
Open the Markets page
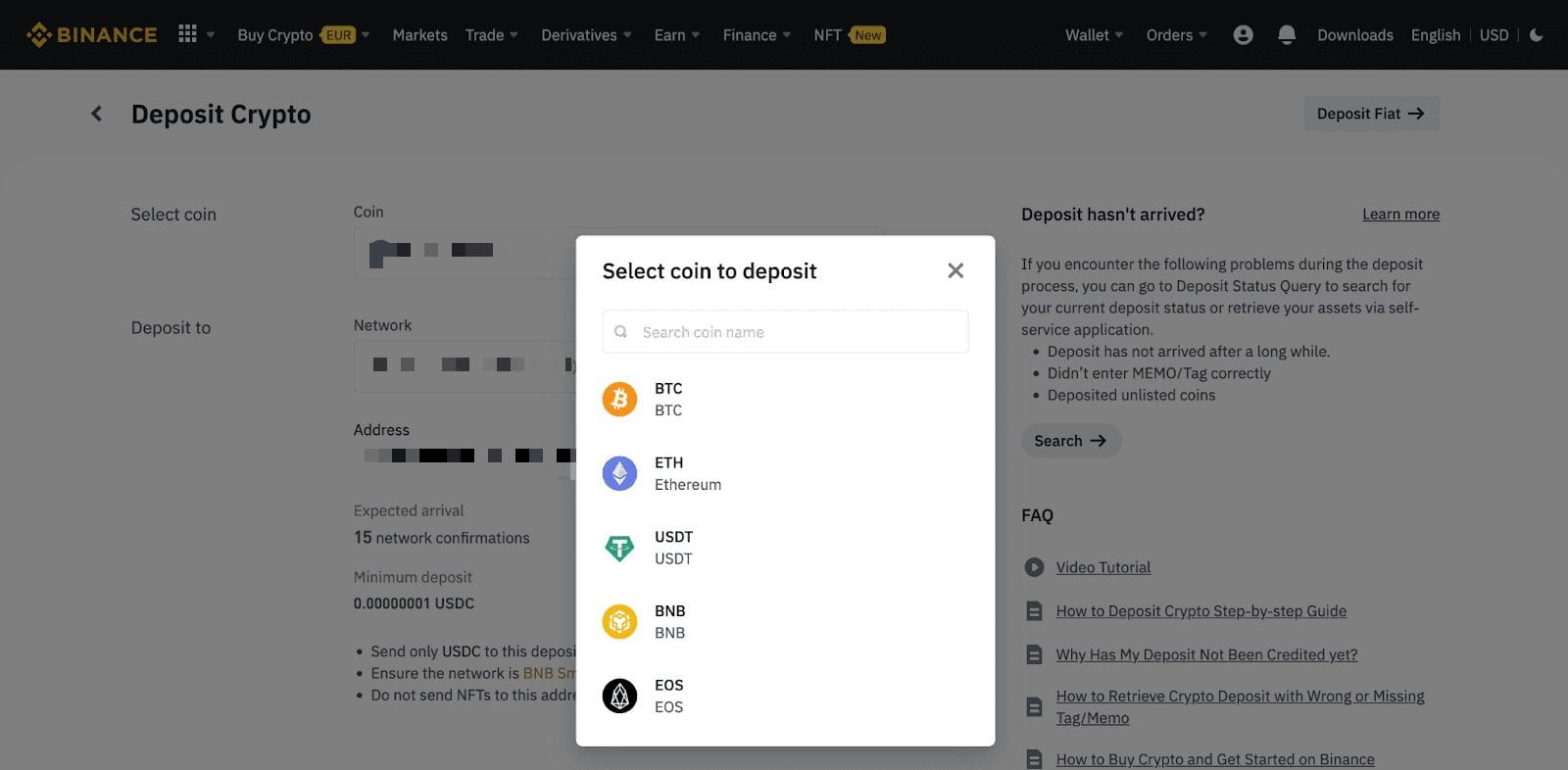[419, 35]
